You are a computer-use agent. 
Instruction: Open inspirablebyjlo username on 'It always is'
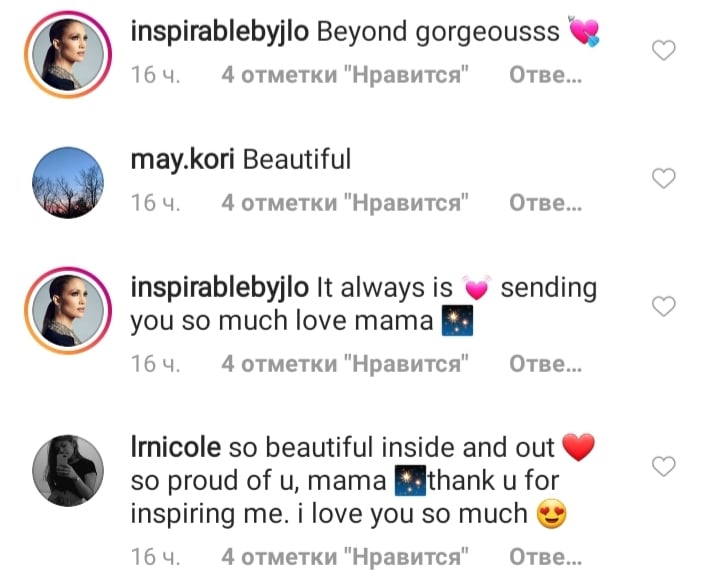coord(219,289)
